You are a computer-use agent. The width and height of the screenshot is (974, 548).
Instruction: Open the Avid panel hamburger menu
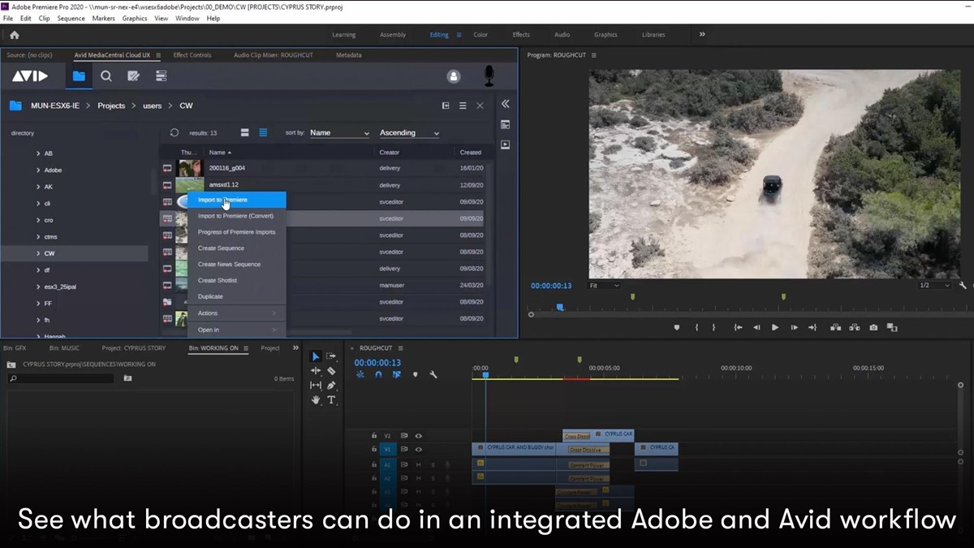[x=463, y=106]
